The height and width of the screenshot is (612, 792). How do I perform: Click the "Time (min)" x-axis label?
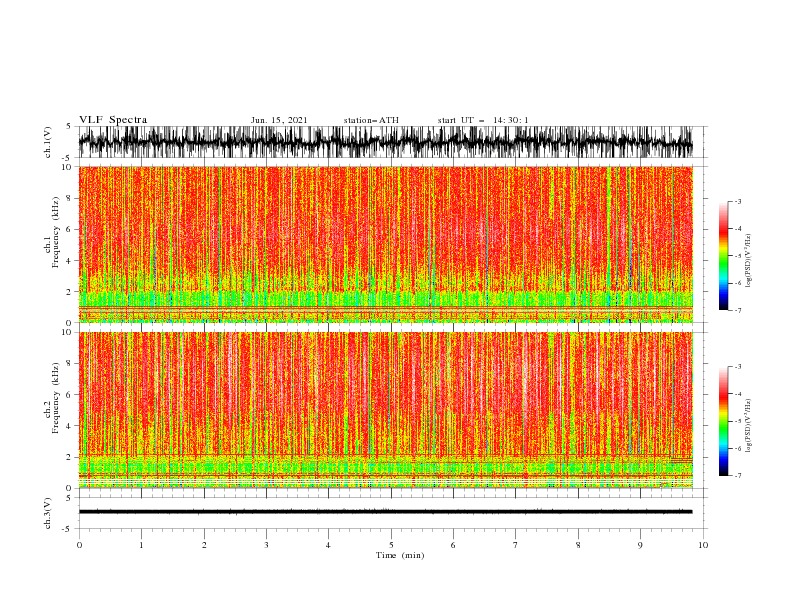pyautogui.click(x=400, y=555)
